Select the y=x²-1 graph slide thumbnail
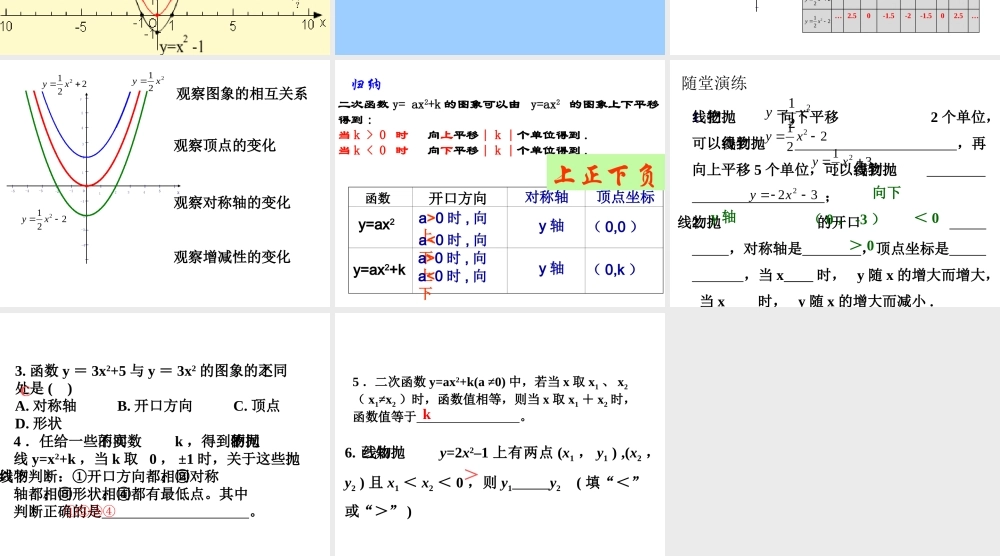 pos(165,27)
